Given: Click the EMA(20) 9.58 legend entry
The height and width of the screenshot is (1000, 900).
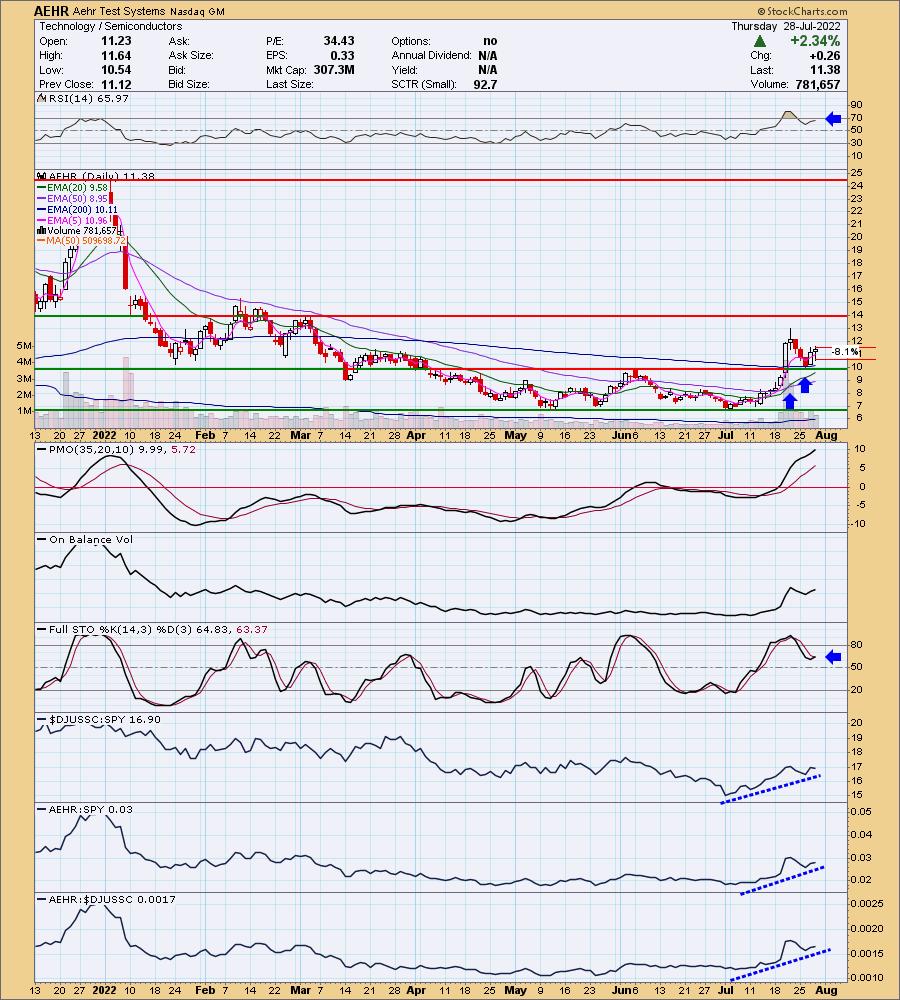Looking at the screenshot, I should point(77,188).
